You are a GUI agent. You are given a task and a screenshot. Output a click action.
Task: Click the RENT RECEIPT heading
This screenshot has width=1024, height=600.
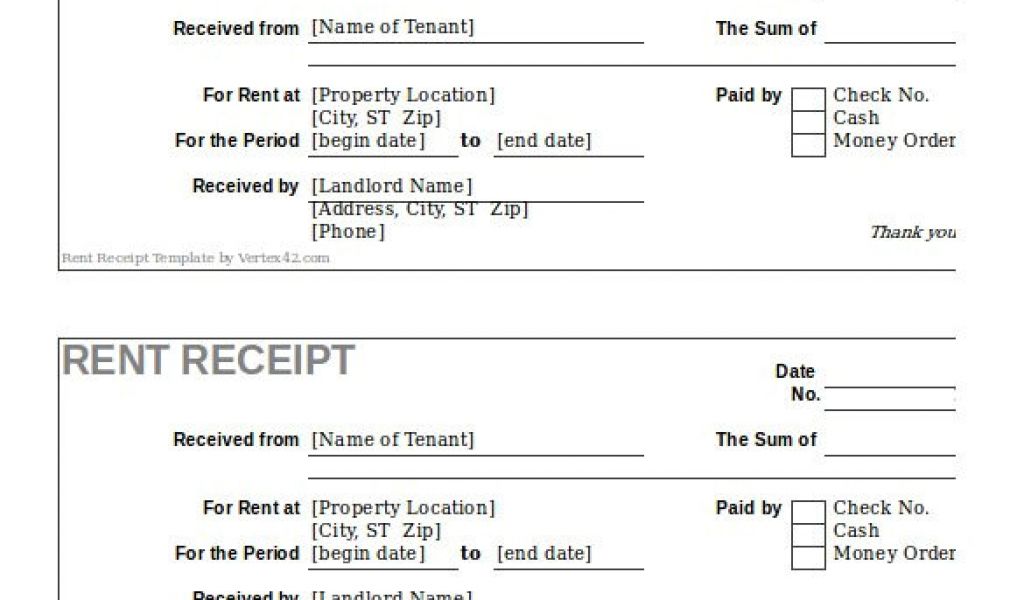[x=208, y=360]
